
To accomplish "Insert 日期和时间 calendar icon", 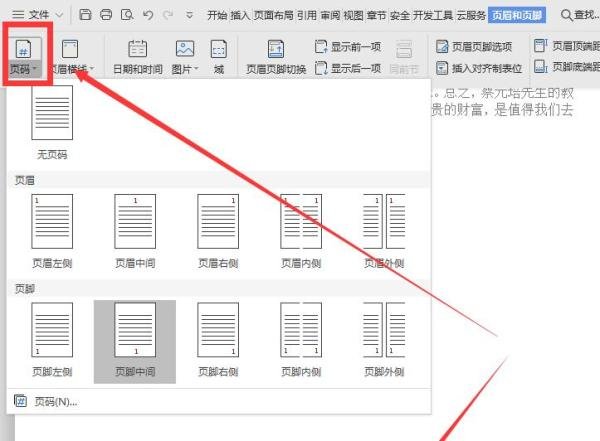I will click(x=137, y=49).
